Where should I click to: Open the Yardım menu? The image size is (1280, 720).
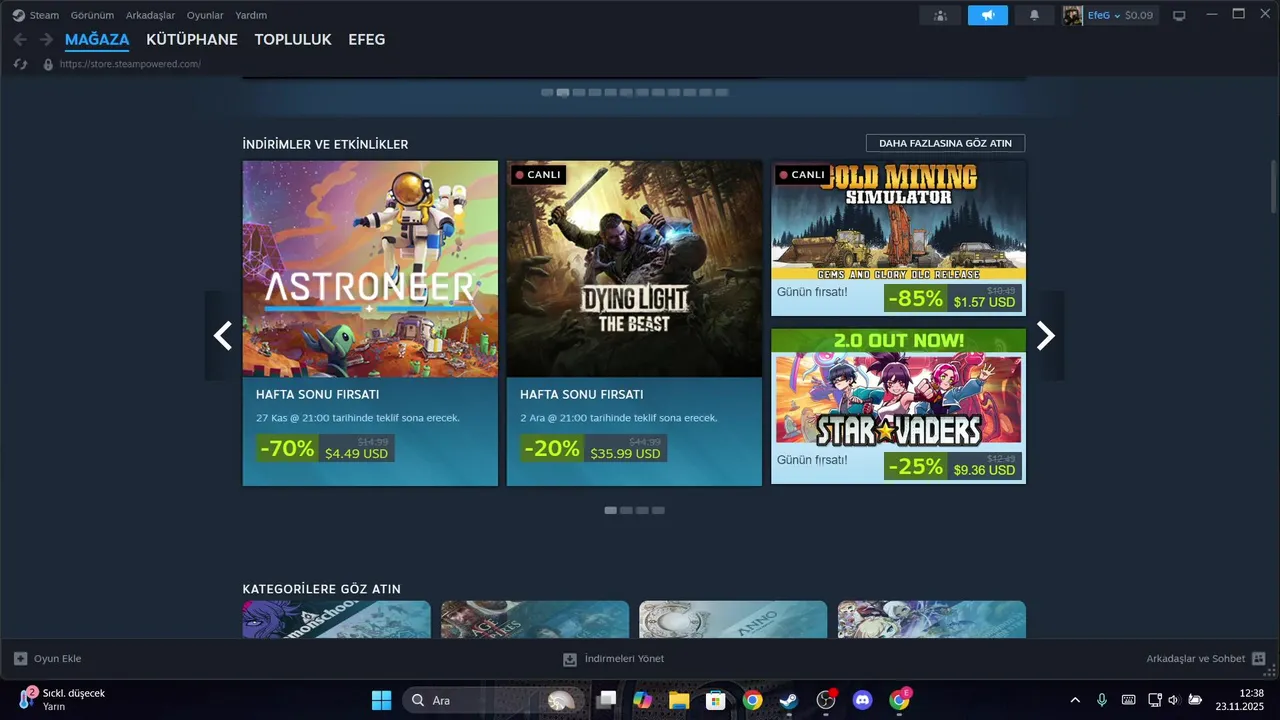[251, 15]
